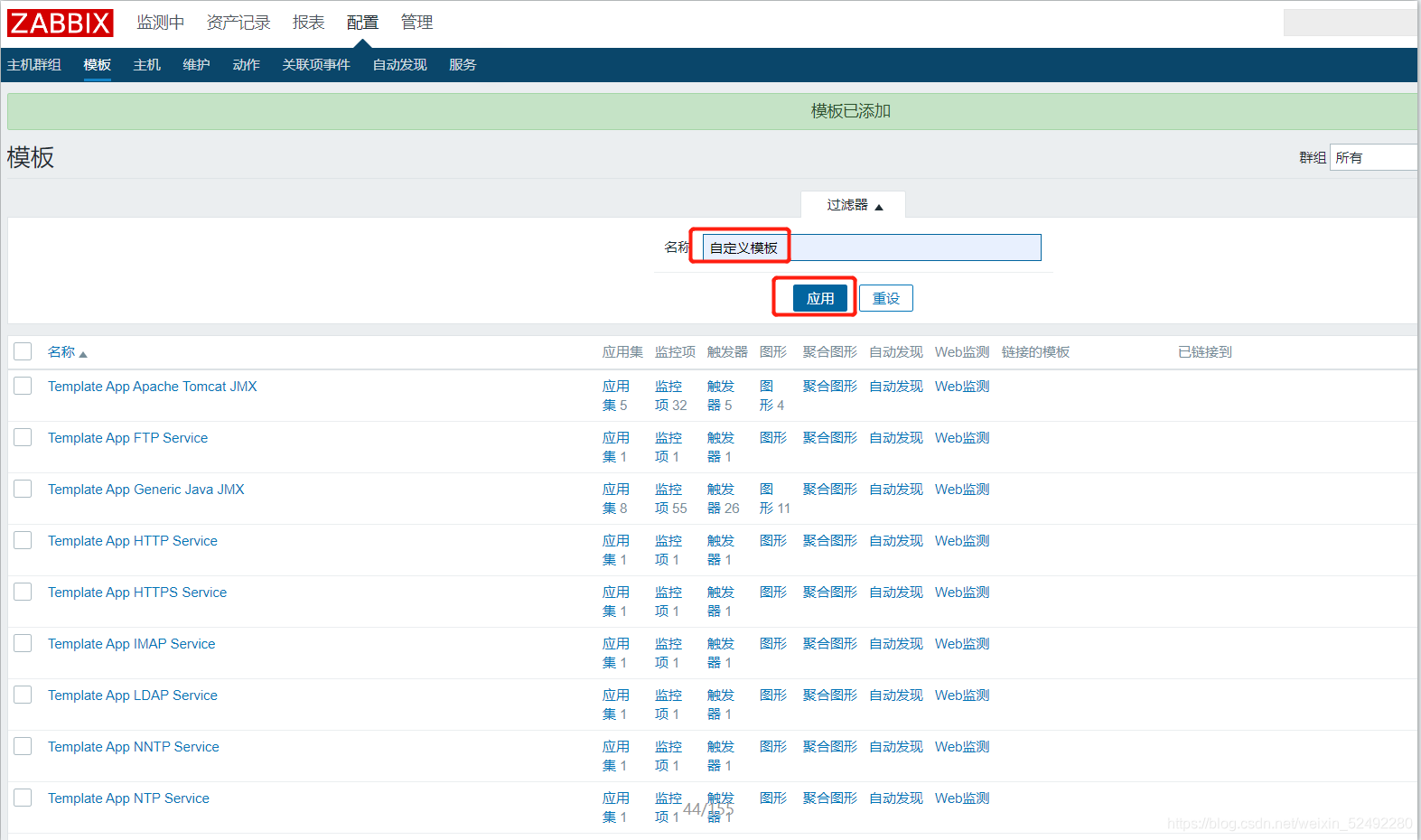Open 聚合图形 for IMAP Service row
1421x840 pixels.
[830, 644]
